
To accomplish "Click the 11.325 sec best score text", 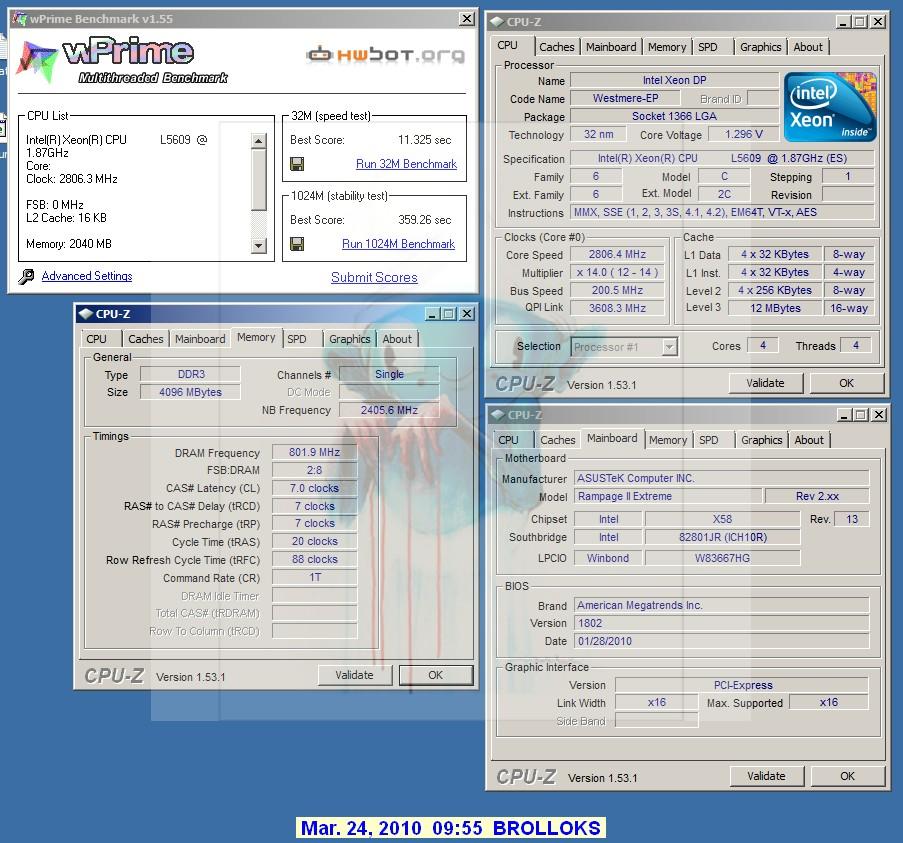I will (424, 140).
